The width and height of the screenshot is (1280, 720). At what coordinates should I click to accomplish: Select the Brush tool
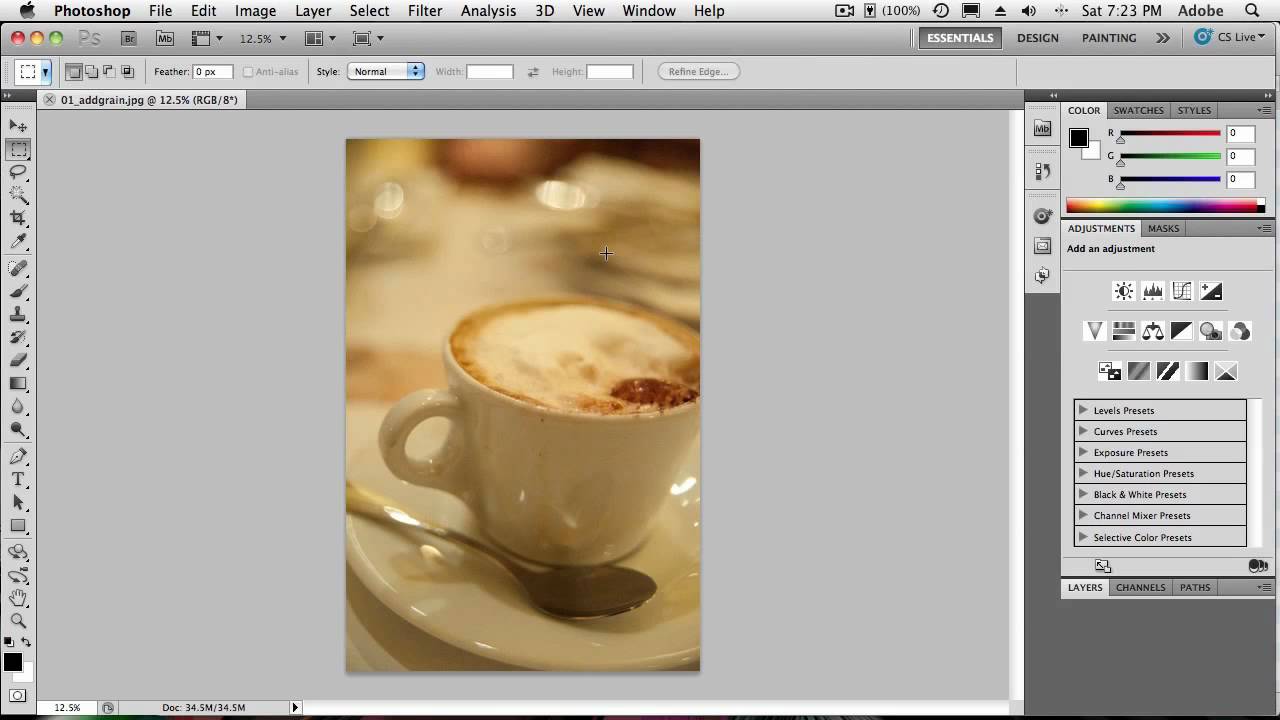tap(18, 291)
